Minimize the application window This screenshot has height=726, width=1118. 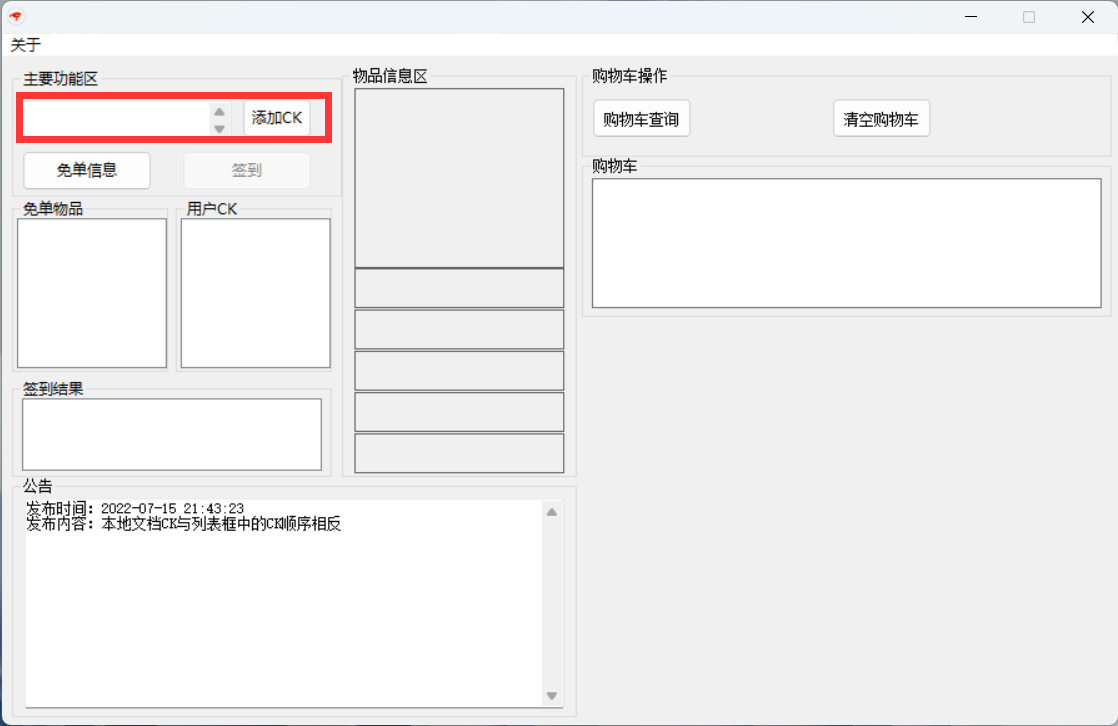[x=970, y=17]
